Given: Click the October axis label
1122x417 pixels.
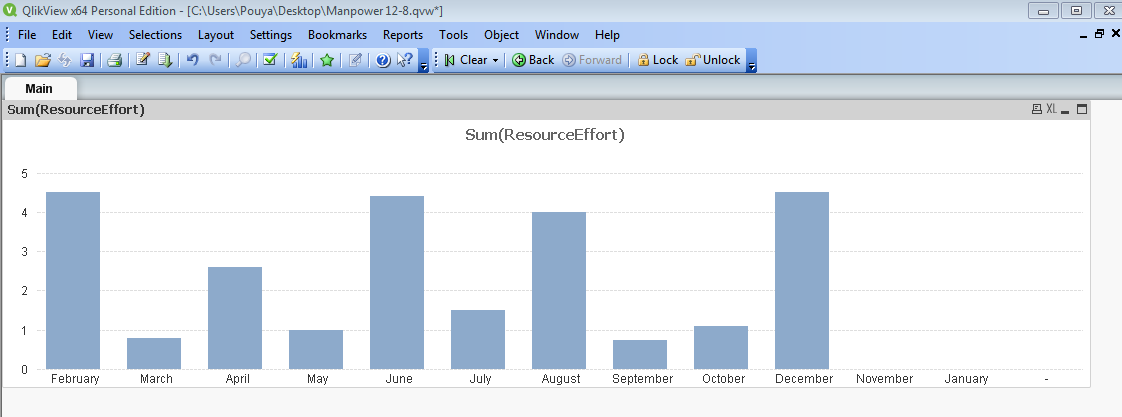Looking at the screenshot, I should [723, 378].
